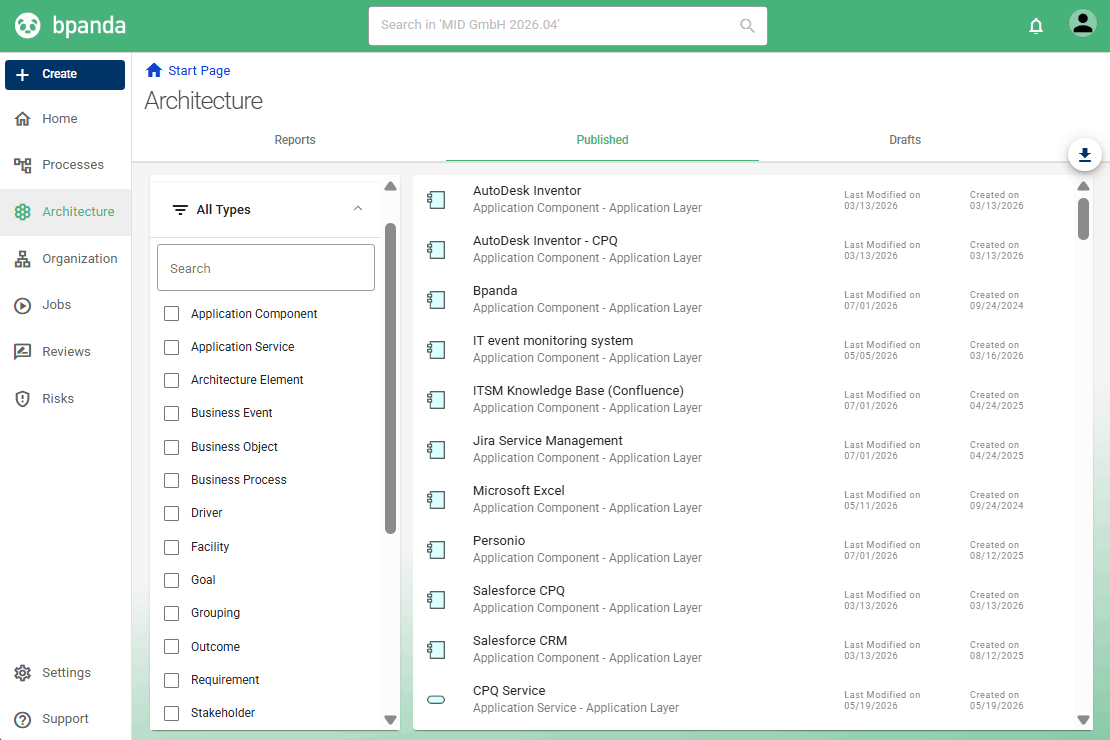The width and height of the screenshot is (1110, 740).
Task: Check the Architecture Element checkbox
Action: tap(171, 380)
